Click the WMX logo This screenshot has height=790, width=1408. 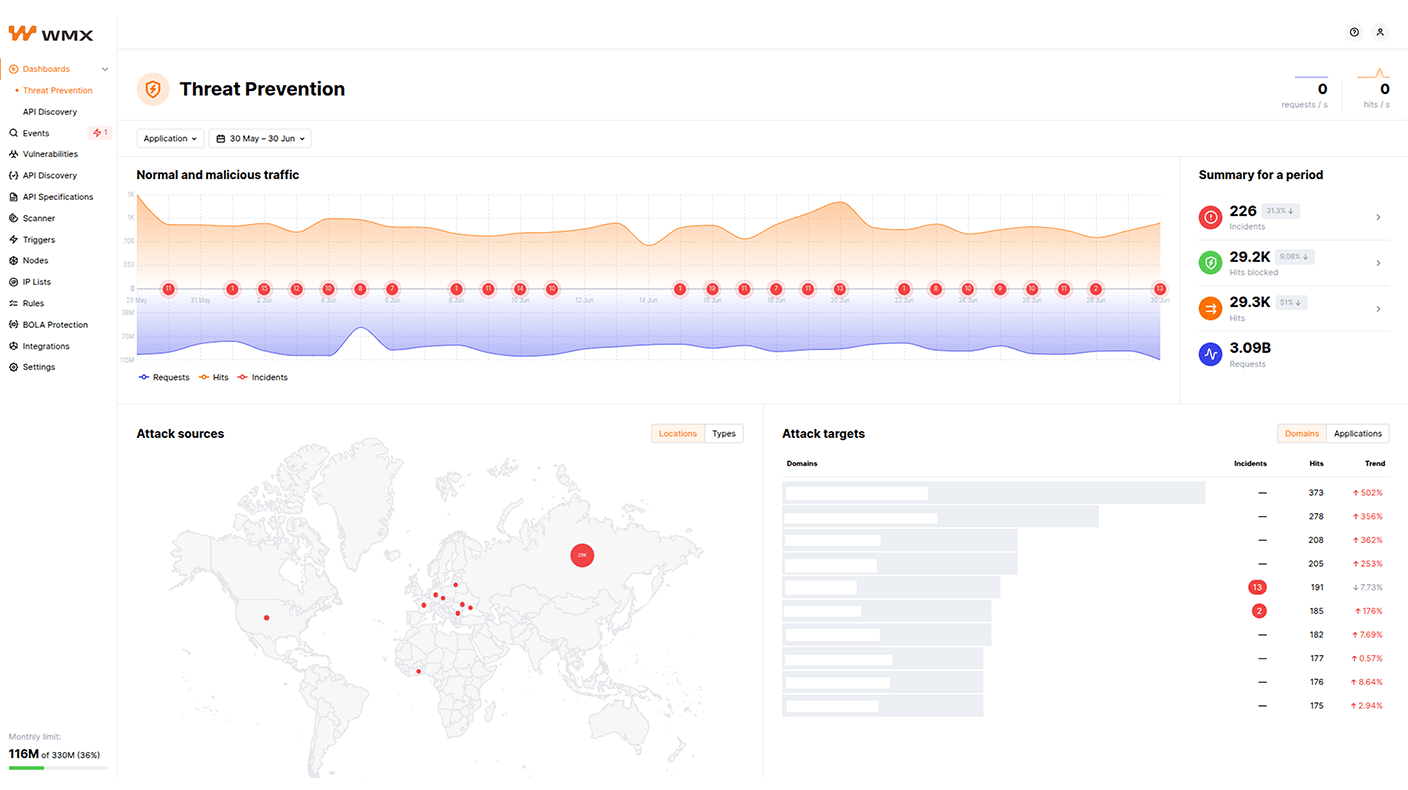(51, 34)
